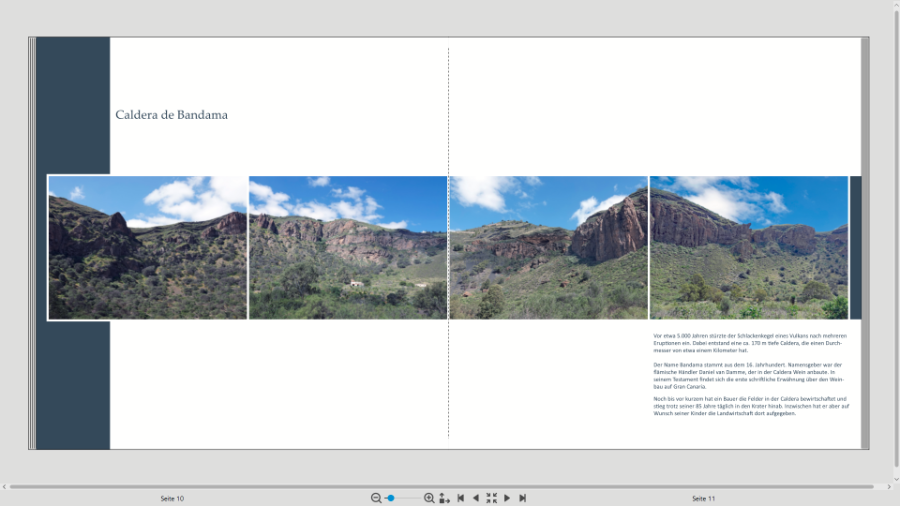Click the shrink to fit view icon

click(491, 498)
